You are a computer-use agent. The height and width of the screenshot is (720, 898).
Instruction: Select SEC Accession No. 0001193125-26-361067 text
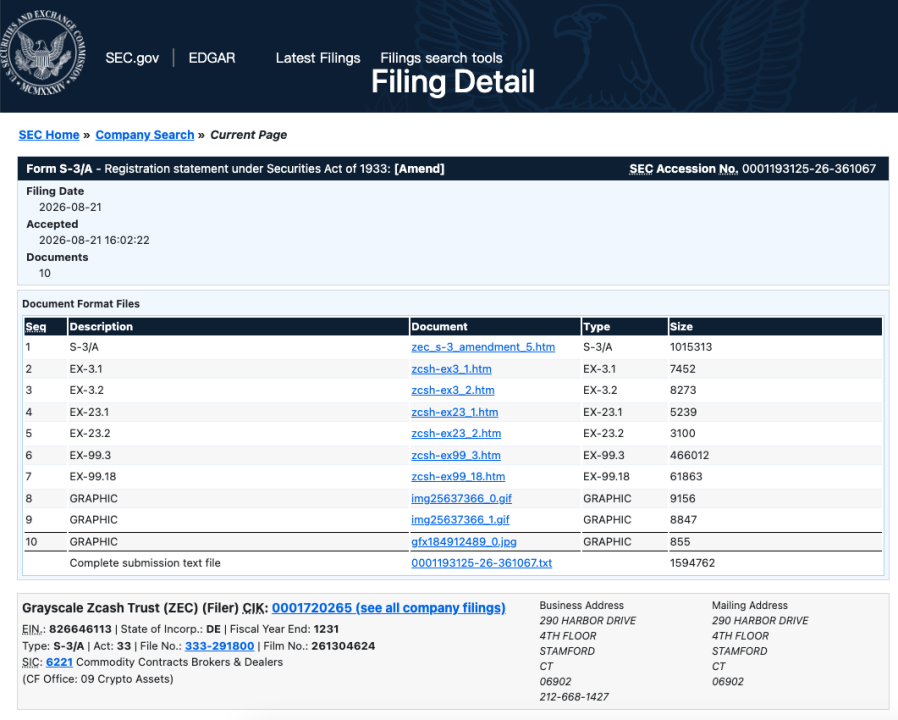753,169
